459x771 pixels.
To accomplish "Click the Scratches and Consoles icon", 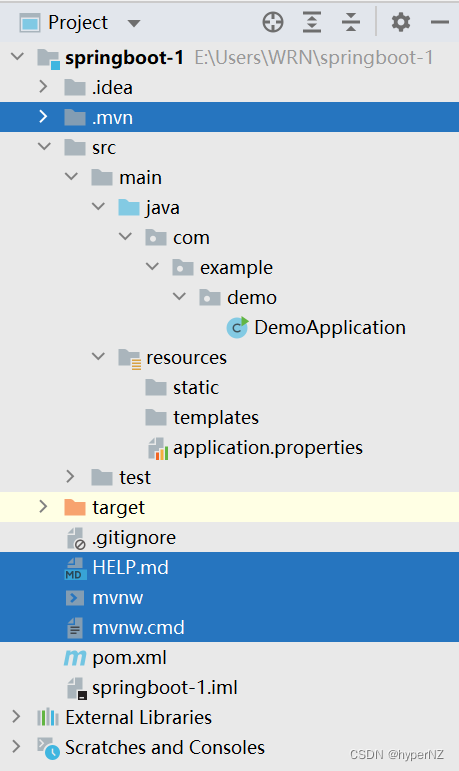I will coord(48,748).
